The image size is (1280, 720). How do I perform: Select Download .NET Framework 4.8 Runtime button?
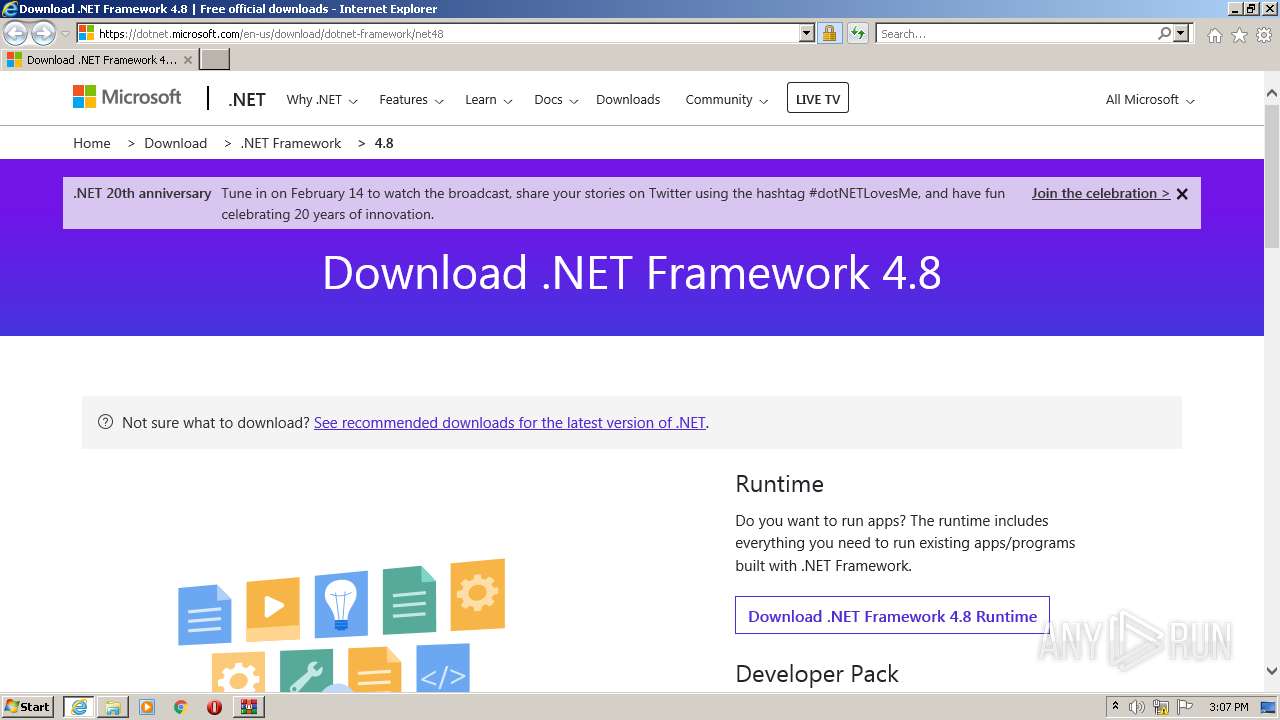892,615
